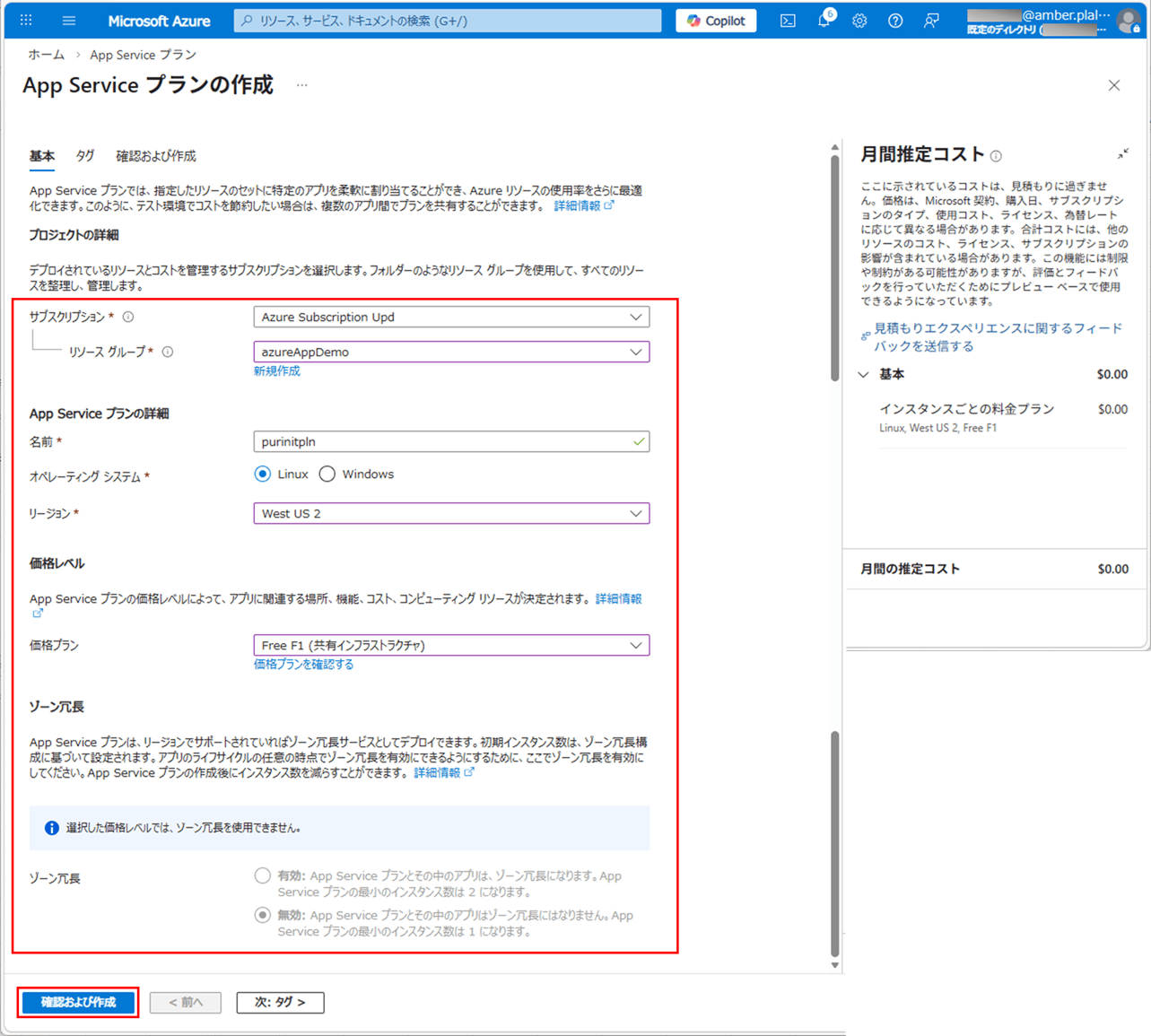
Task: Open portal settings gear
Action: 859,21
